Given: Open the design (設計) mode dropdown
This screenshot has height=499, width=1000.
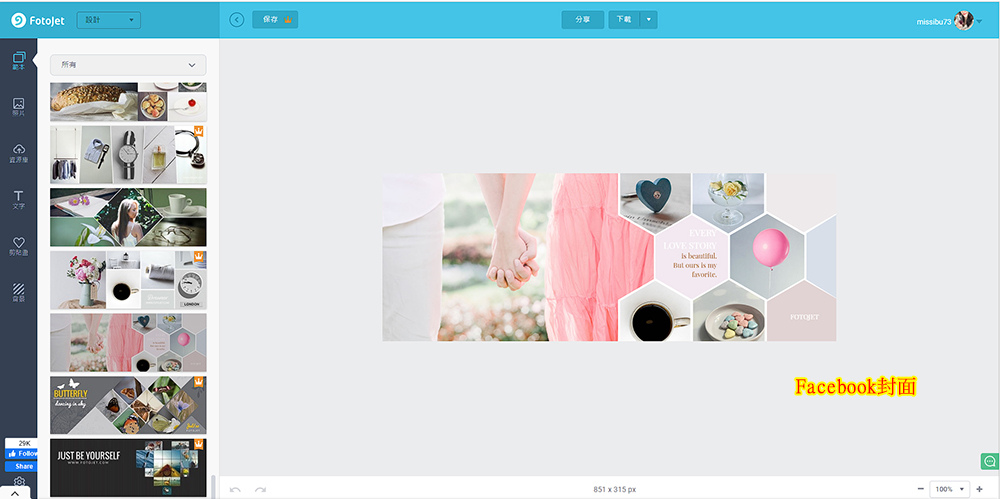Looking at the screenshot, I should pos(108,20).
